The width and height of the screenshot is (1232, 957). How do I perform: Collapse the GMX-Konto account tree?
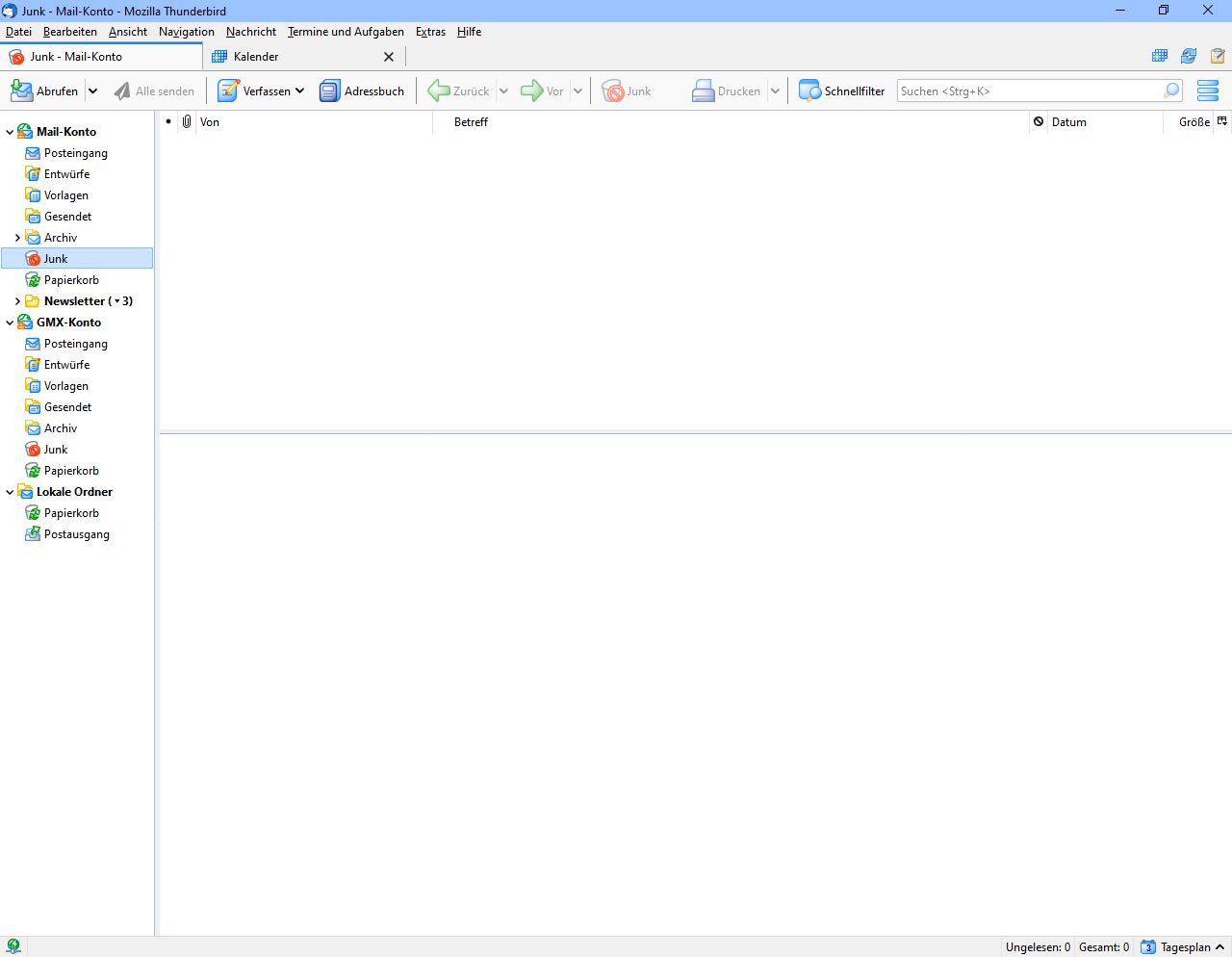click(10, 323)
